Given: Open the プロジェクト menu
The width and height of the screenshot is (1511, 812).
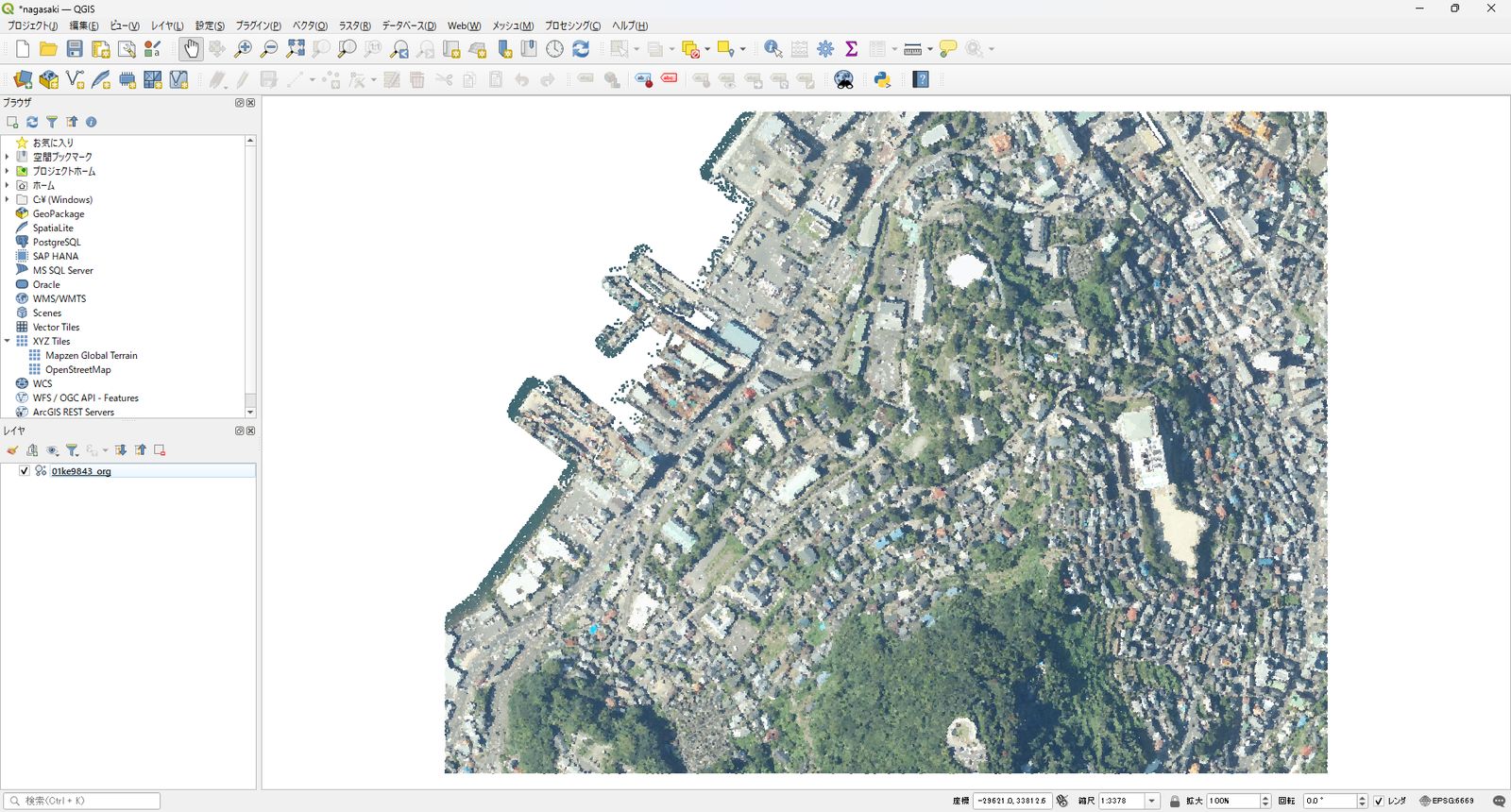Looking at the screenshot, I should (x=33, y=25).
